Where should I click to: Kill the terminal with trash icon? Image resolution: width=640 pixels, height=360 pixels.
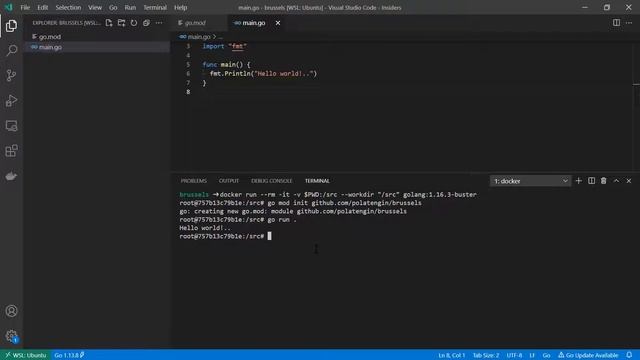pos(604,181)
